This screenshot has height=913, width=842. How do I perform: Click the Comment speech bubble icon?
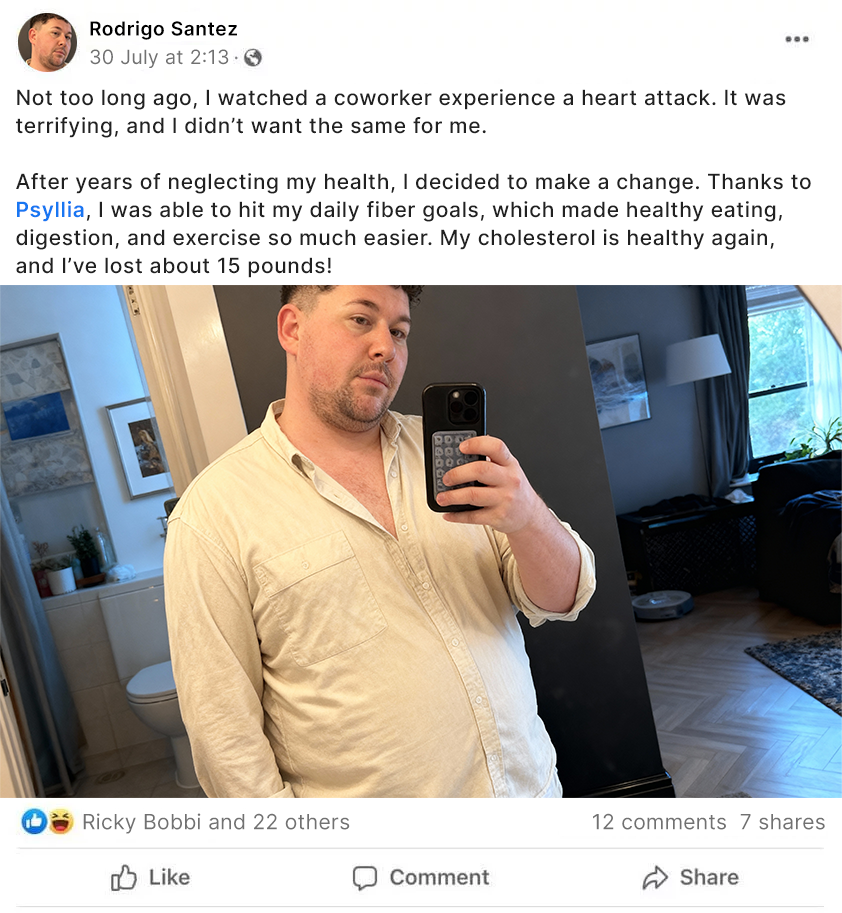pyautogui.click(x=365, y=877)
